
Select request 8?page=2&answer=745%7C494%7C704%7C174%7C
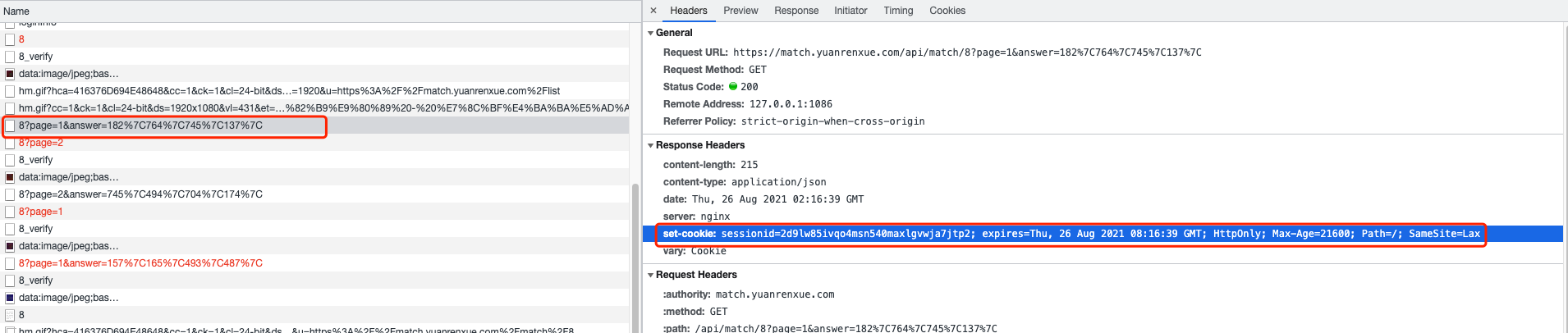[x=314, y=194]
